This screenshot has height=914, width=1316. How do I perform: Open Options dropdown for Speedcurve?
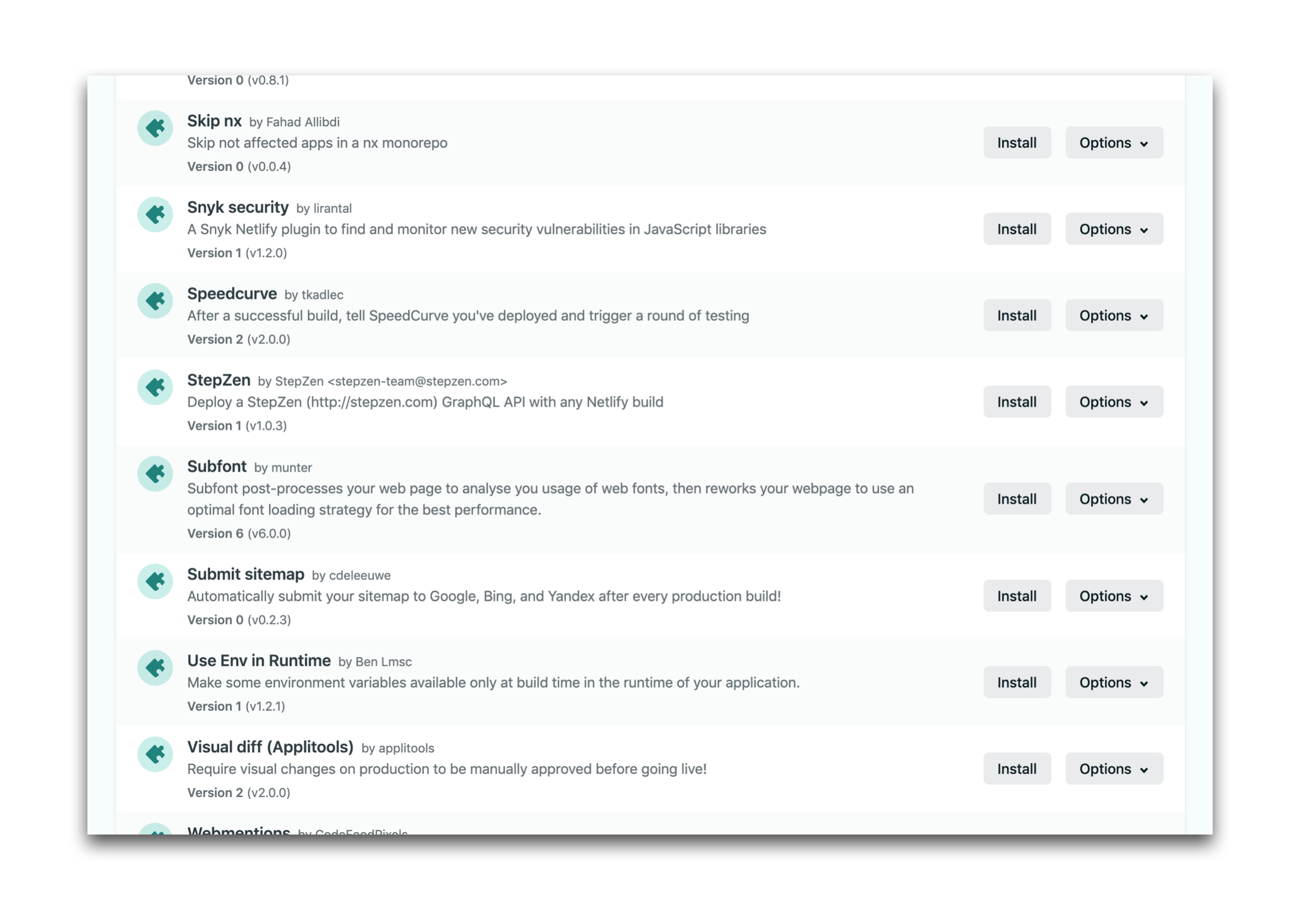(1113, 316)
